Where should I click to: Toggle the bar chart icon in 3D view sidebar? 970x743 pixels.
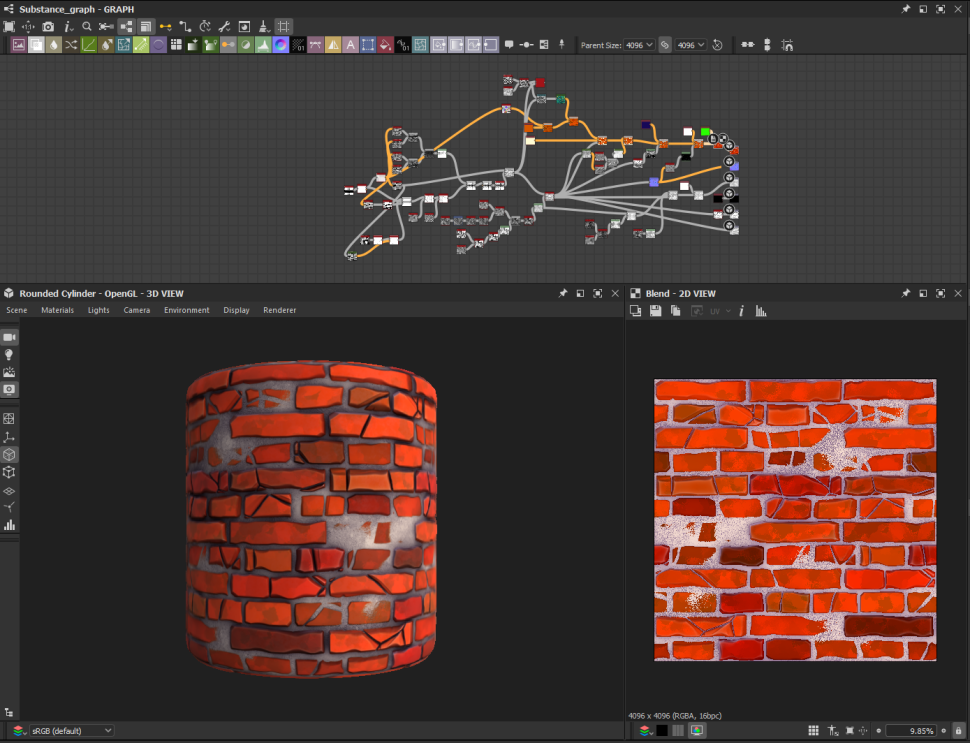pos(9,525)
